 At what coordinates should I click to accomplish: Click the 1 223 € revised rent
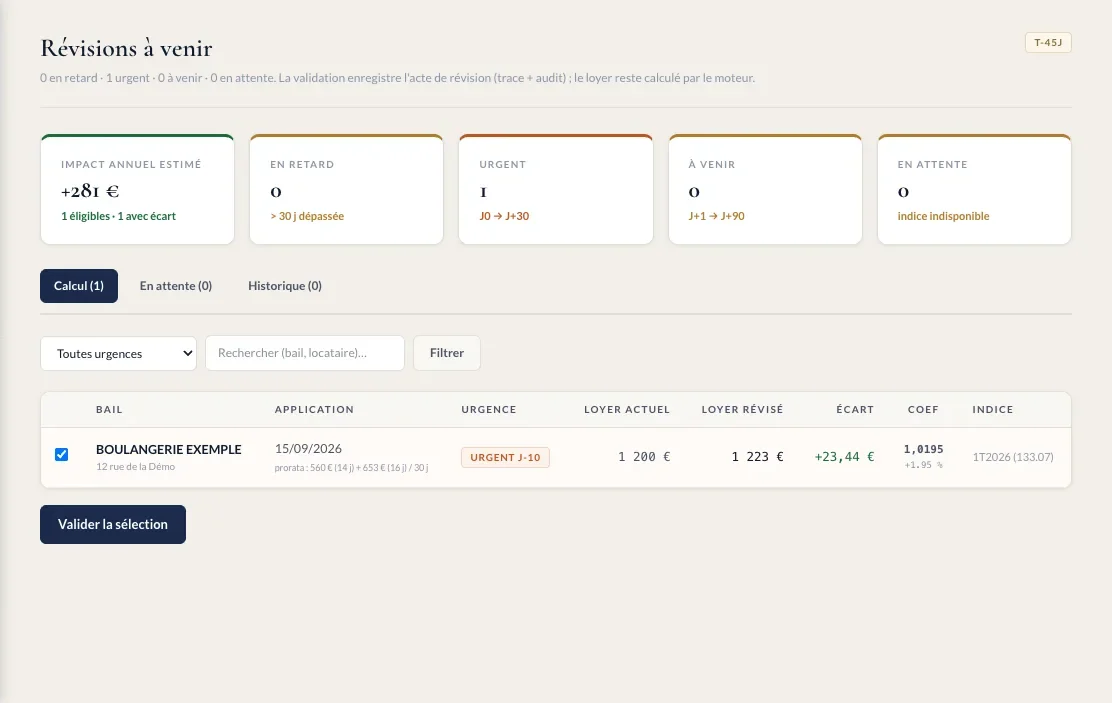[x=757, y=457]
